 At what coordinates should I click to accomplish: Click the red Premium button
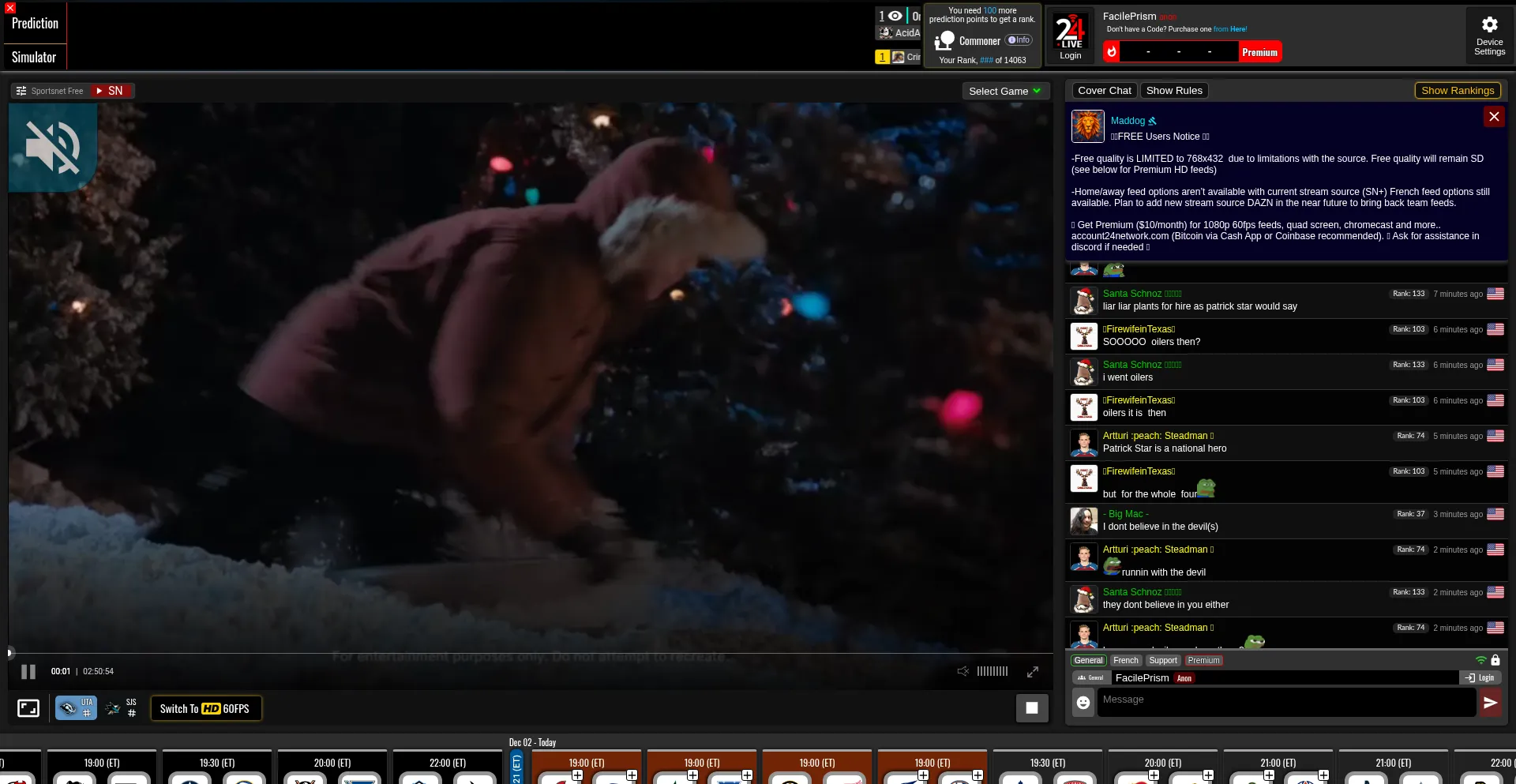pyautogui.click(x=1259, y=52)
